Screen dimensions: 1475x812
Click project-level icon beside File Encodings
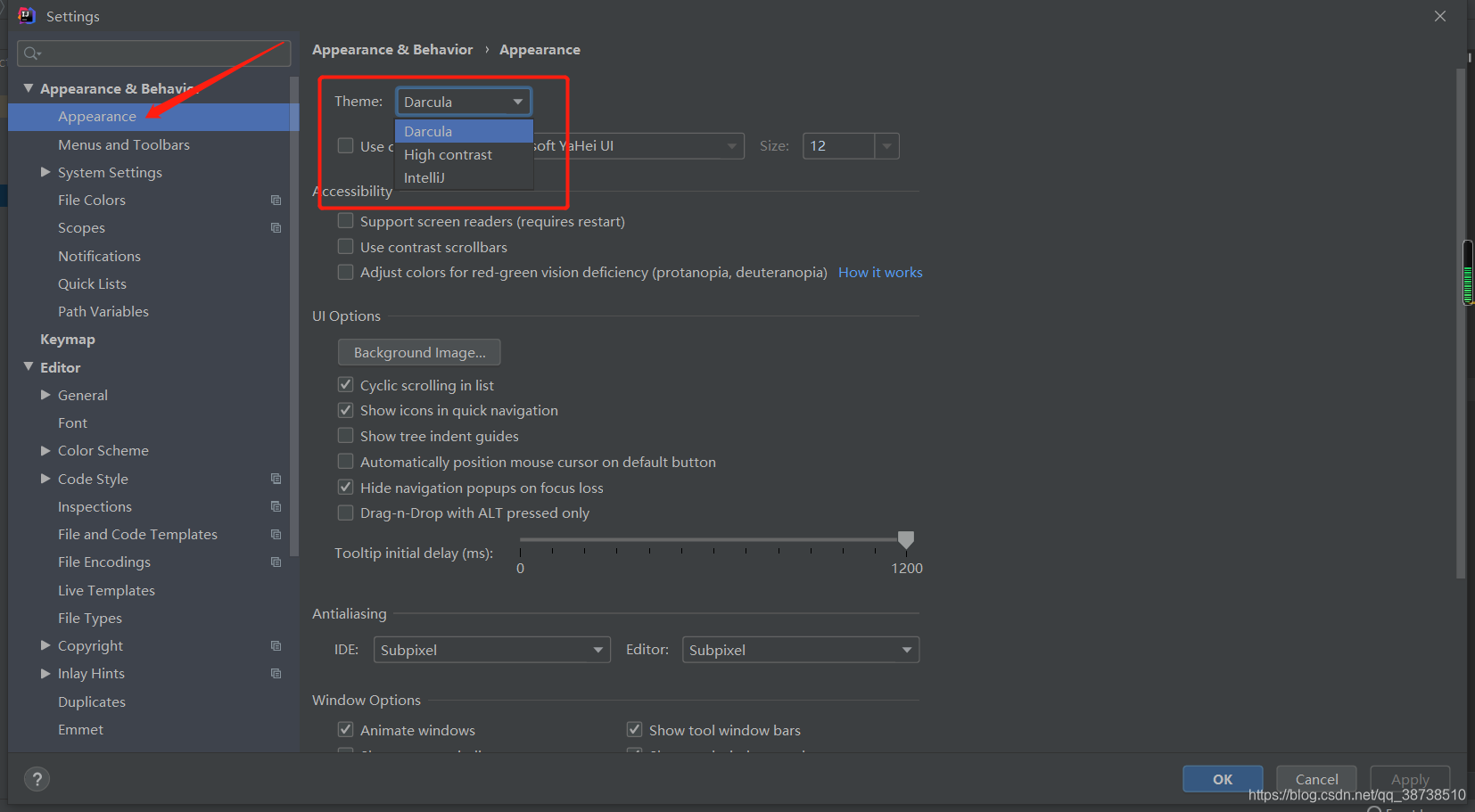276,562
